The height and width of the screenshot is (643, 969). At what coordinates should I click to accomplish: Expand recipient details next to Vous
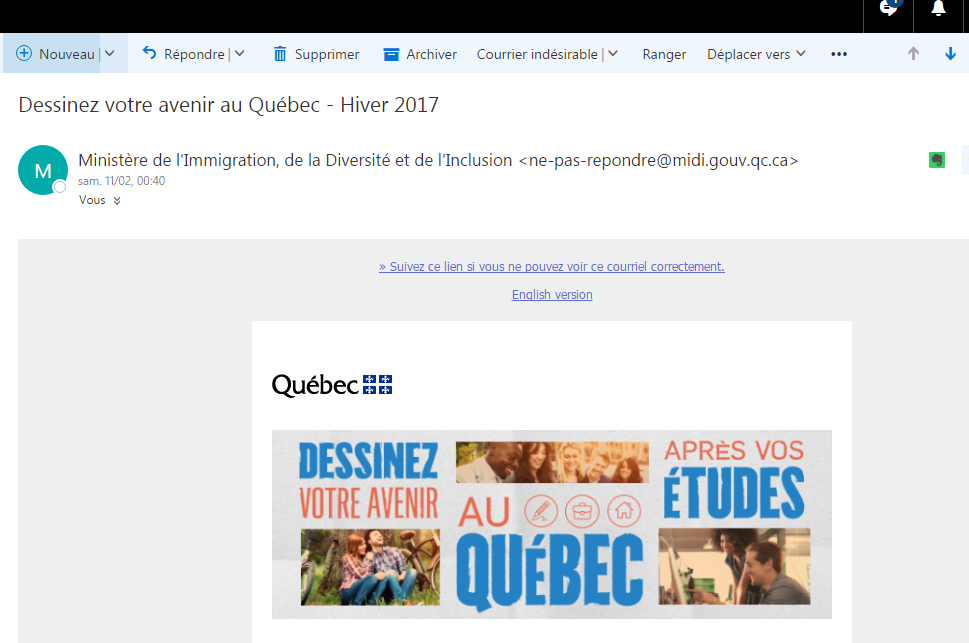(117, 201)
